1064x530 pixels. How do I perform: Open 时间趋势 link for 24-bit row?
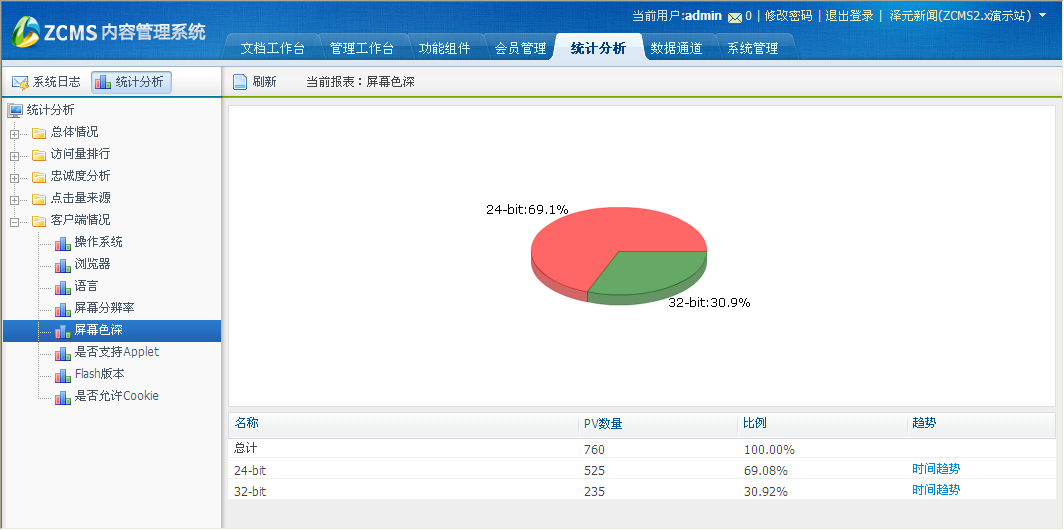(935, 469)
